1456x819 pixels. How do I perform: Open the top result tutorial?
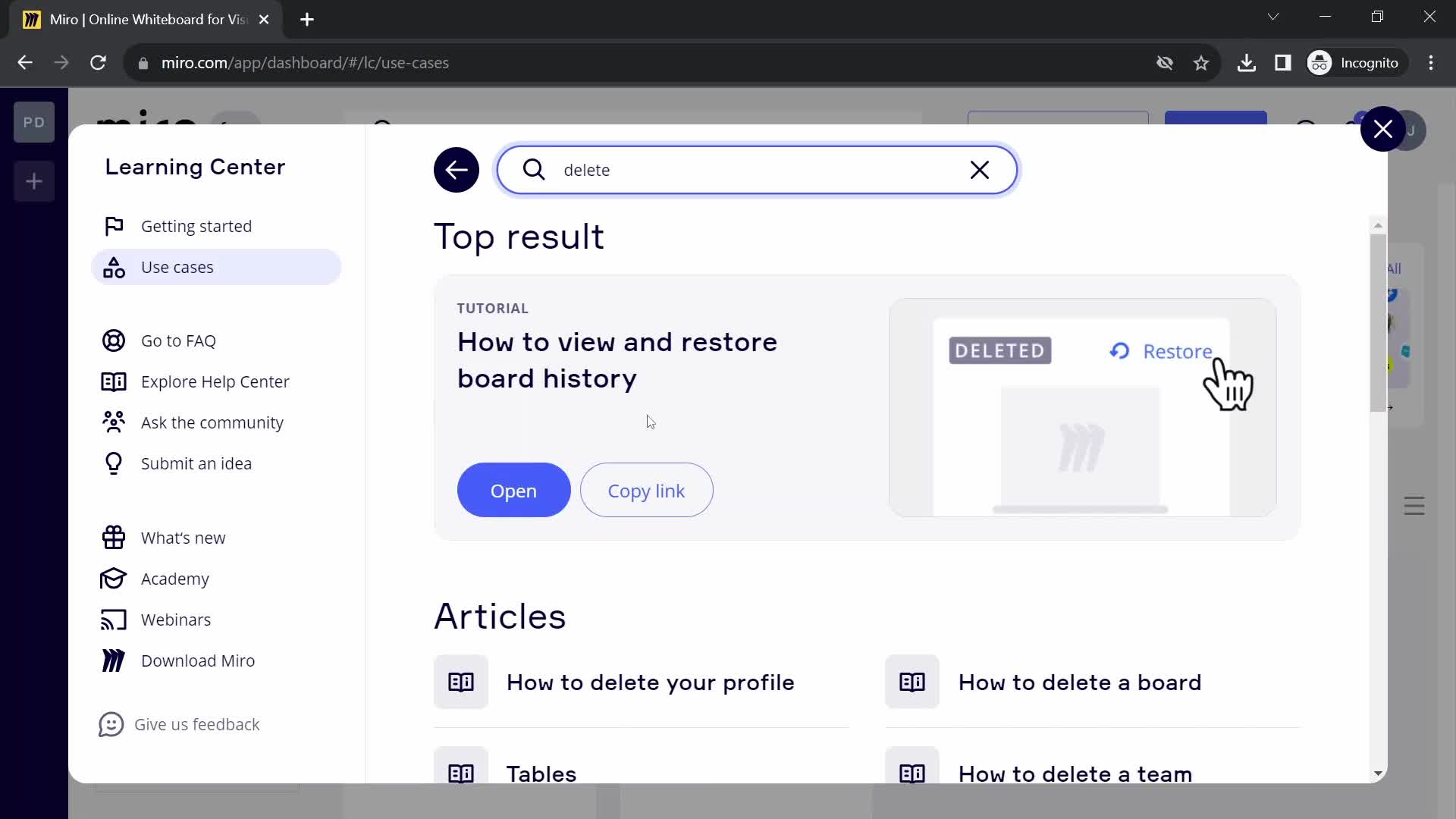point(513,491)
